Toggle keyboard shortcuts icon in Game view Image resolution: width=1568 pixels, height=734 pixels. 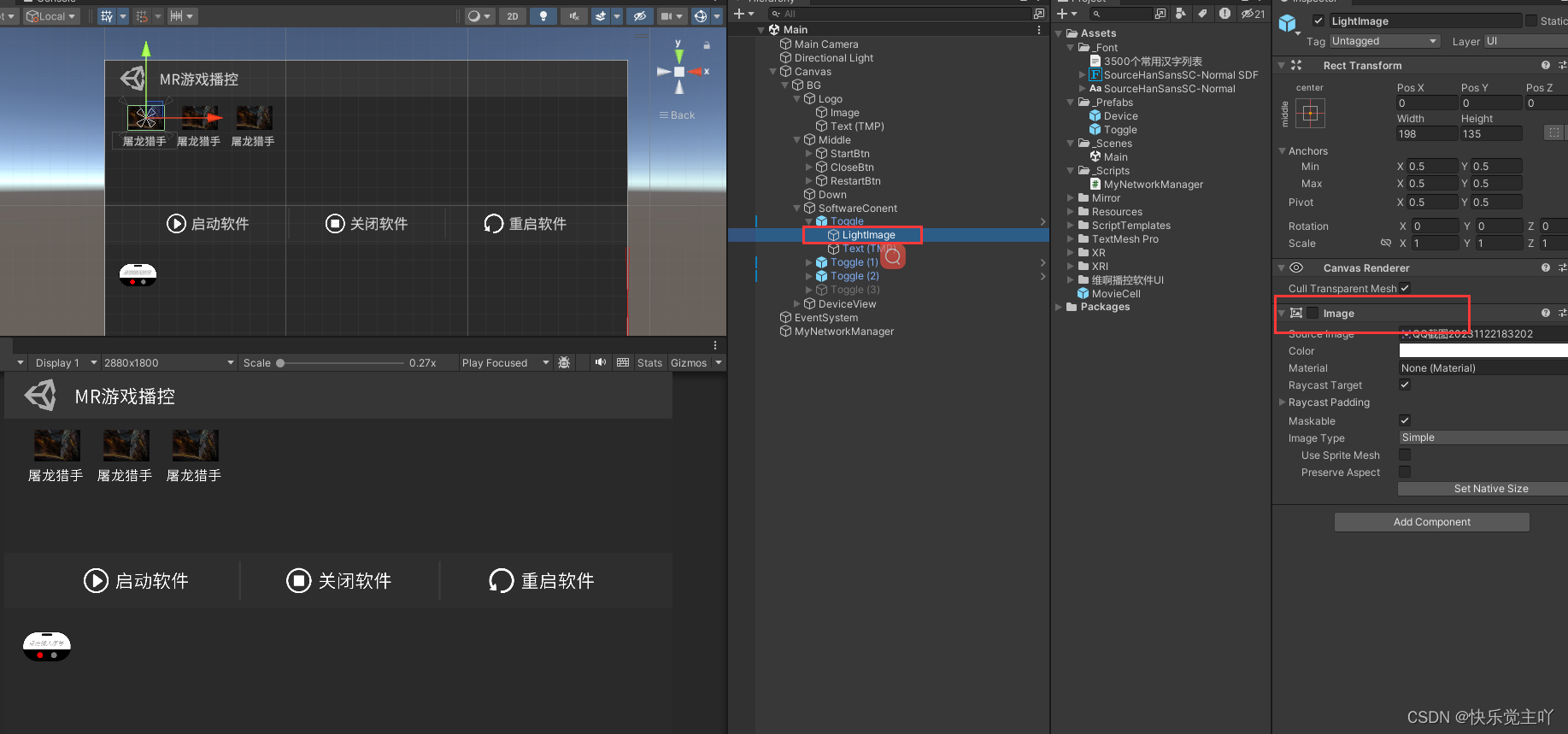point(623,363)
